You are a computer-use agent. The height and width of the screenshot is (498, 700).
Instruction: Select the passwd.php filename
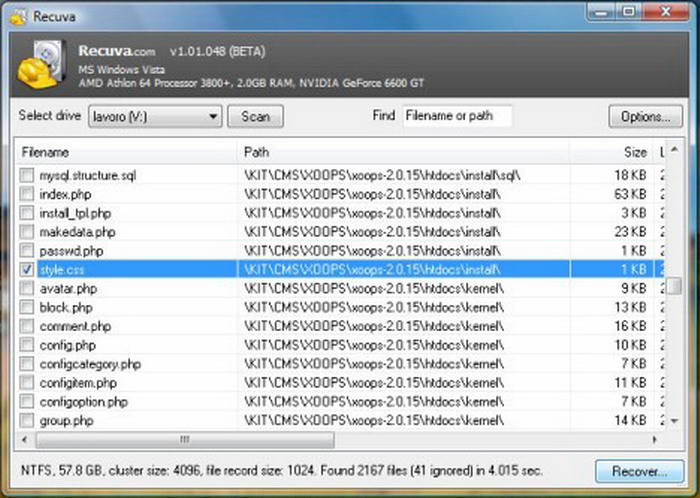(71, 251)
